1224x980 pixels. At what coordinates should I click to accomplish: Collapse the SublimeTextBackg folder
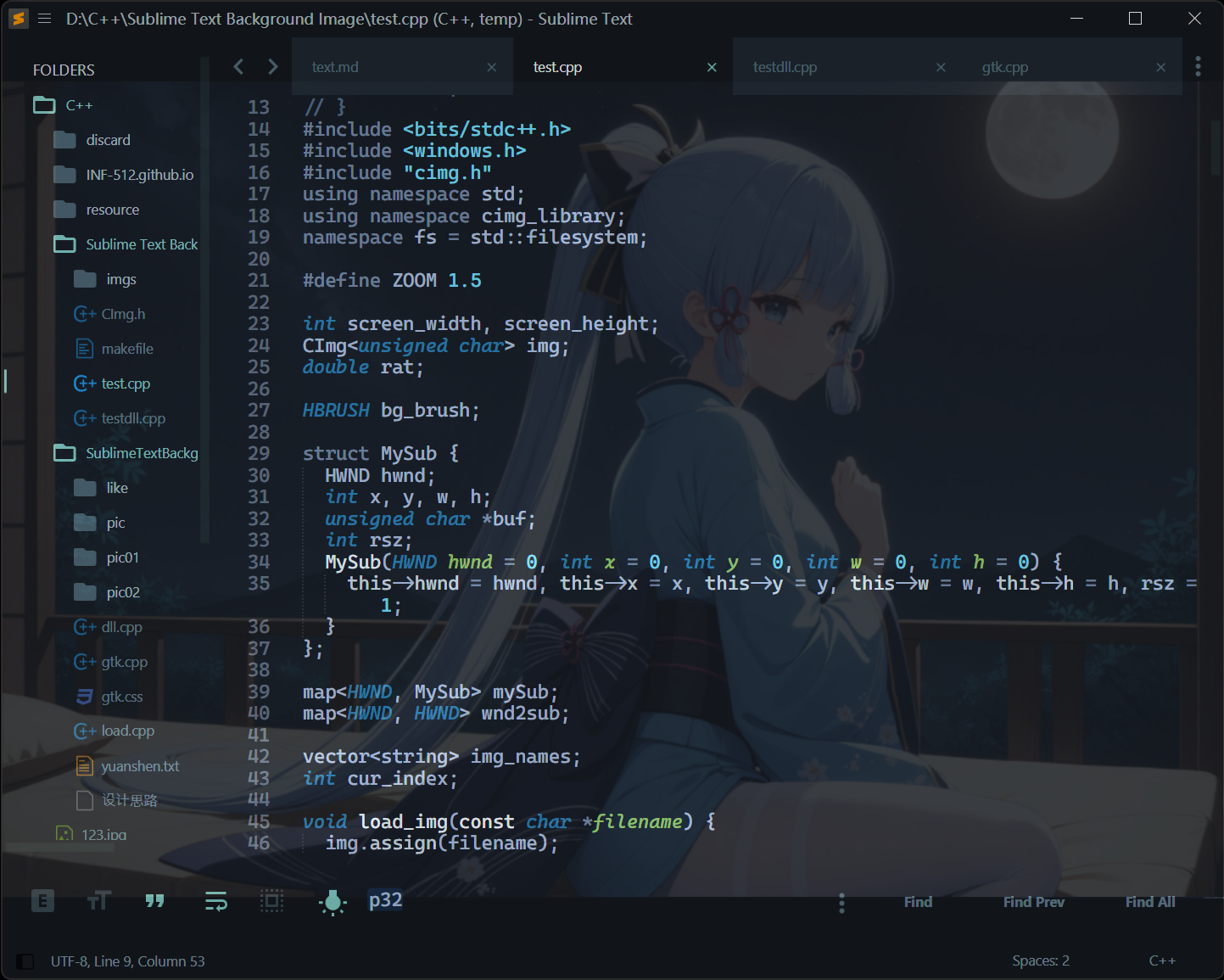(x=64, y=453)
